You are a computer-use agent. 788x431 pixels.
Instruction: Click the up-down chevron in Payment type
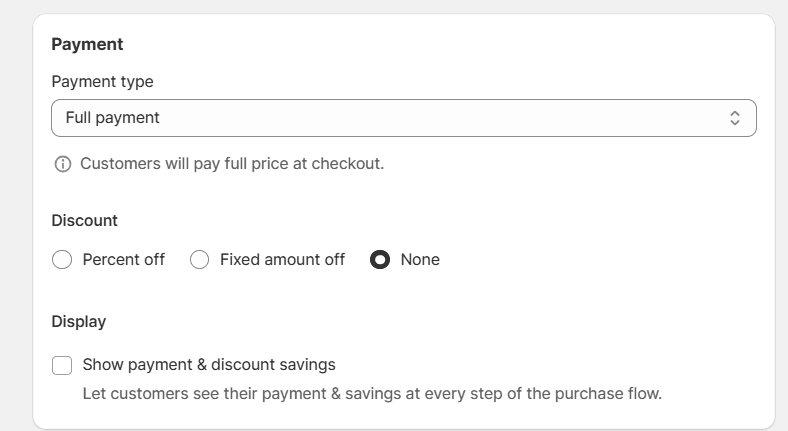tap(735, 118)
